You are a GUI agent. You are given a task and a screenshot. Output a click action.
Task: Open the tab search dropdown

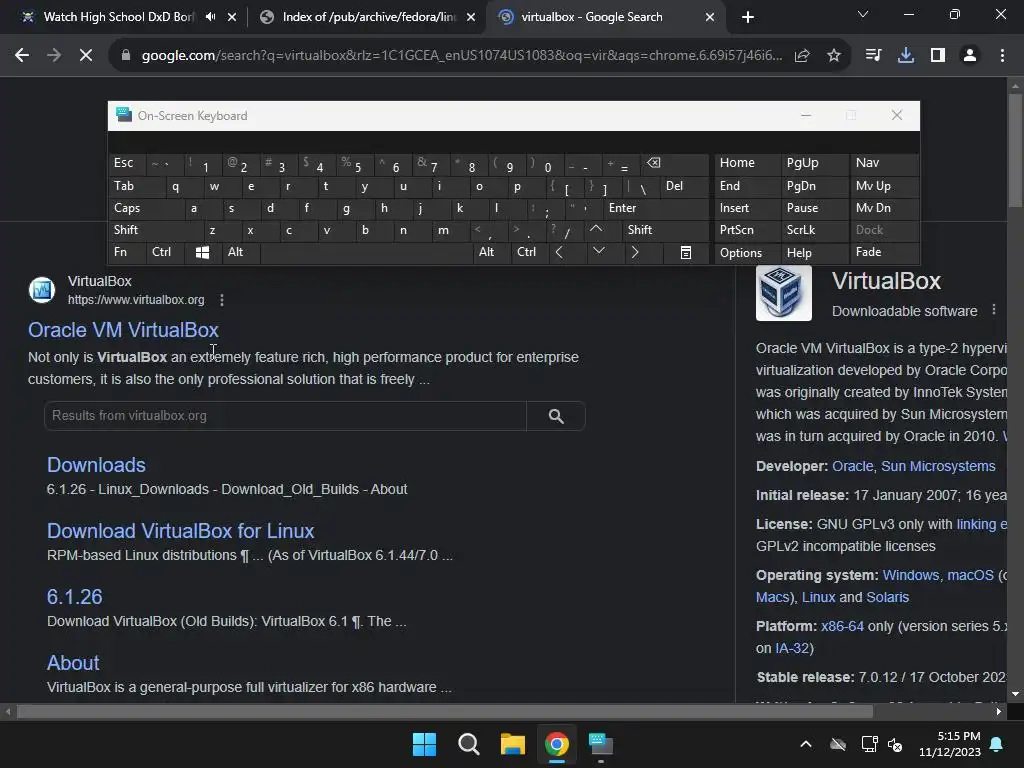pos(863,14)
